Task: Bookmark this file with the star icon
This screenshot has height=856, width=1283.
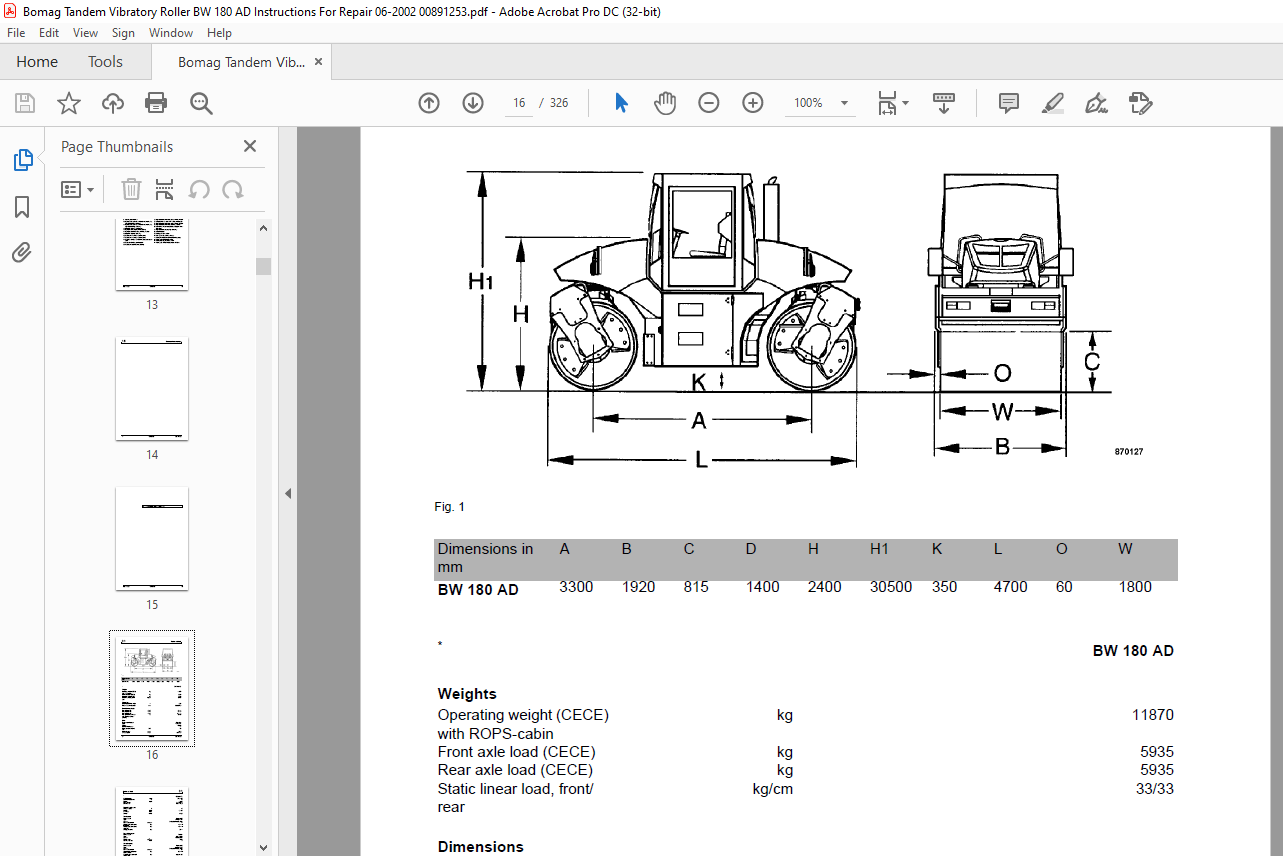Action: pyautogui.click(x=69, y=103)
